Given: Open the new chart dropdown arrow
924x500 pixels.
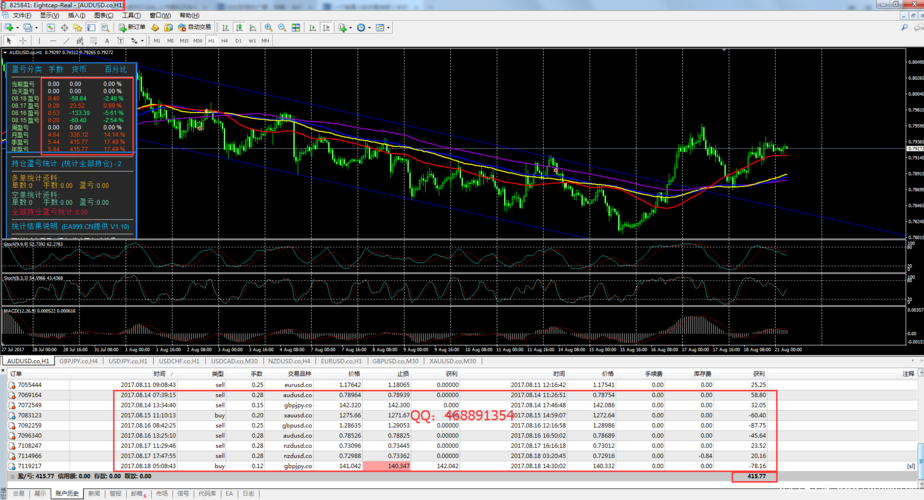Looking at the screenshot, I should coord(18,28).
